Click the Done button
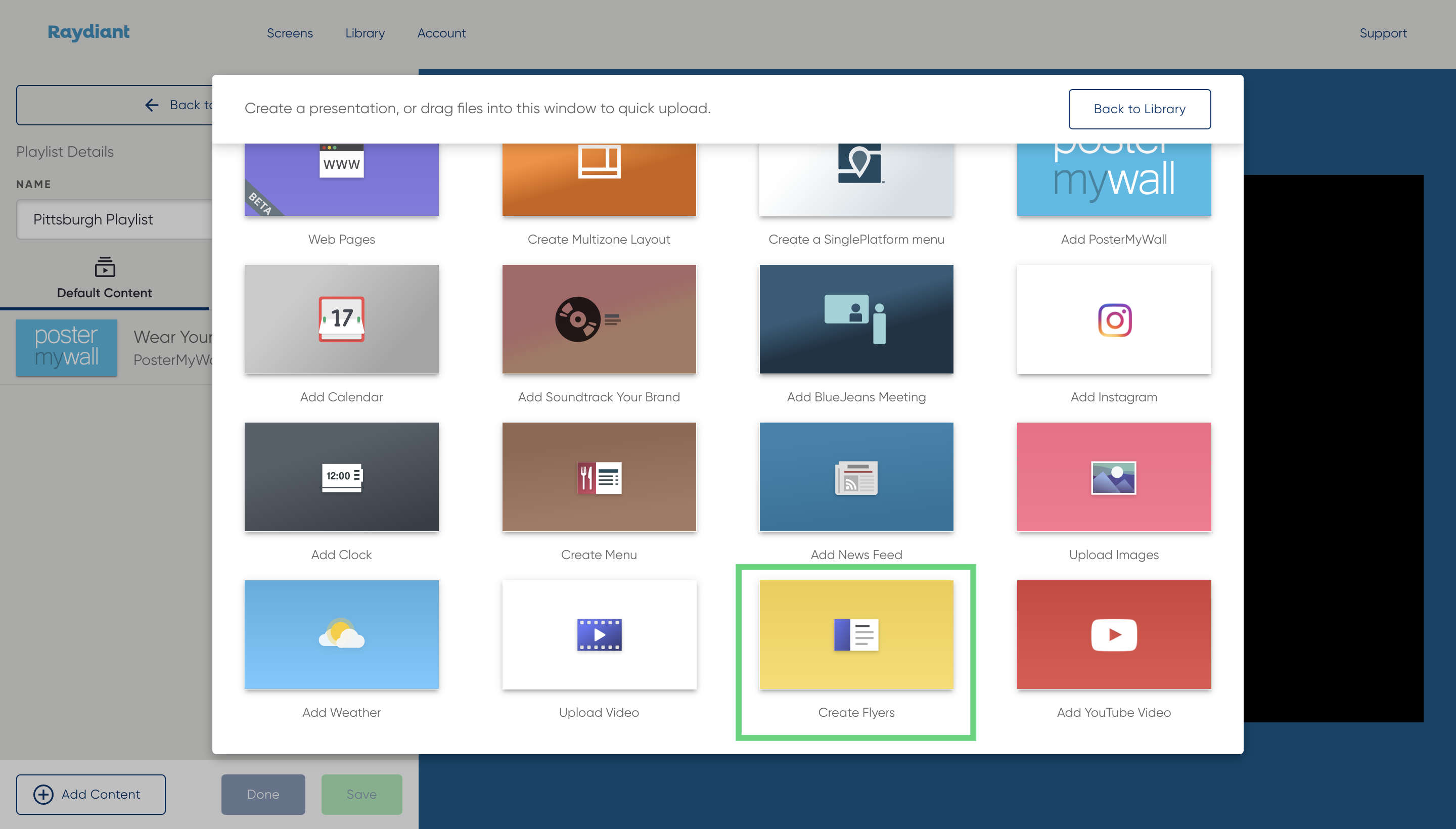The height and width of the screenshot is (829, 1456). point(263,794)
